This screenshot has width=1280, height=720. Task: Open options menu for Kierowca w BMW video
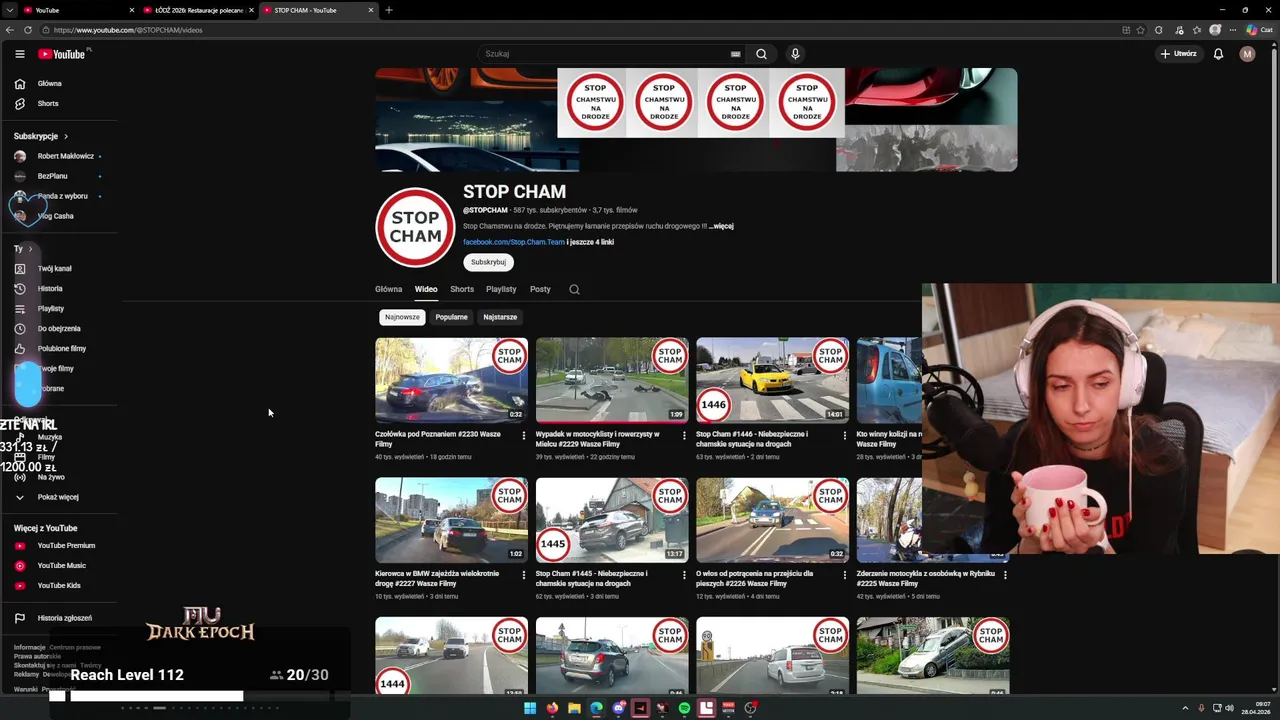pyautogui.click(x=524, y=575)
